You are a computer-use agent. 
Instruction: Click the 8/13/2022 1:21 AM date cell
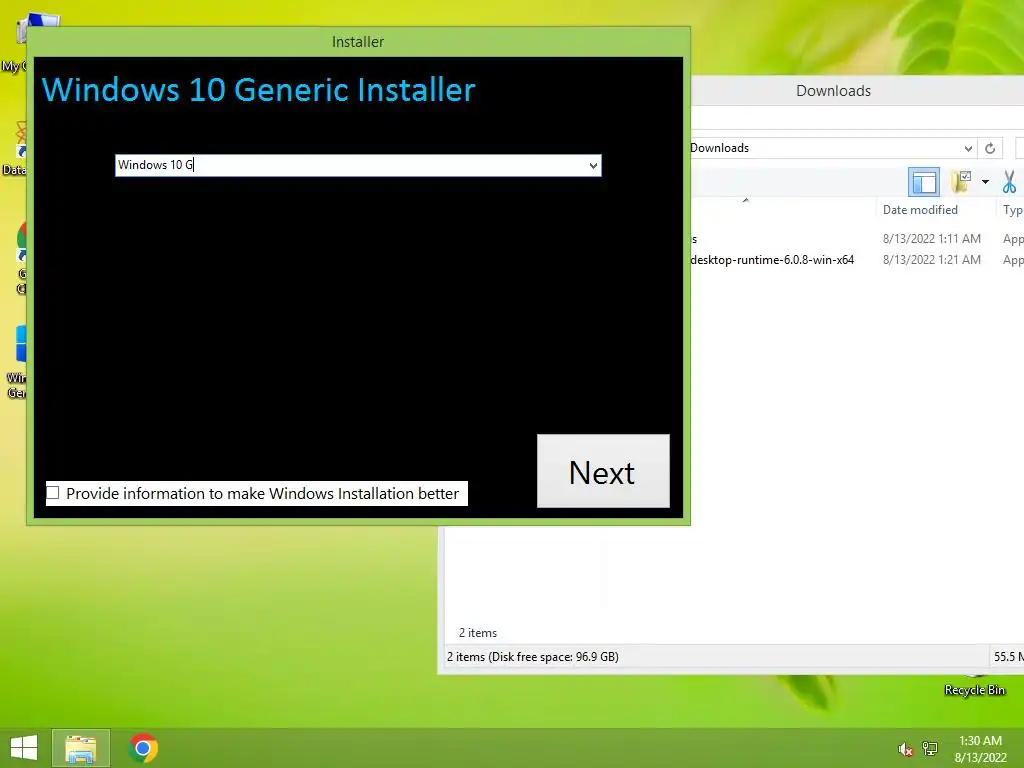(x=931, y=260)
